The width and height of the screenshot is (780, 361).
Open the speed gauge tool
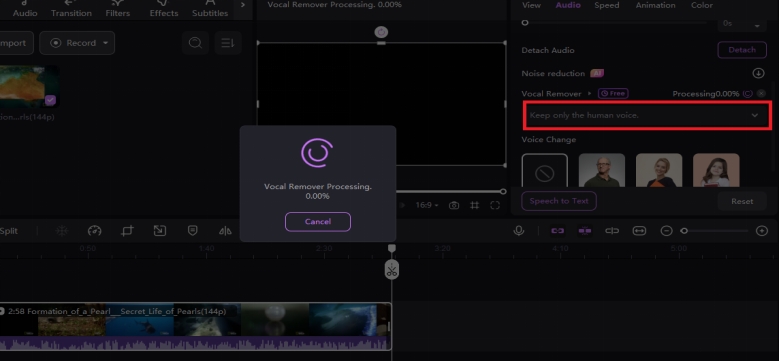(x=95, y=231)
